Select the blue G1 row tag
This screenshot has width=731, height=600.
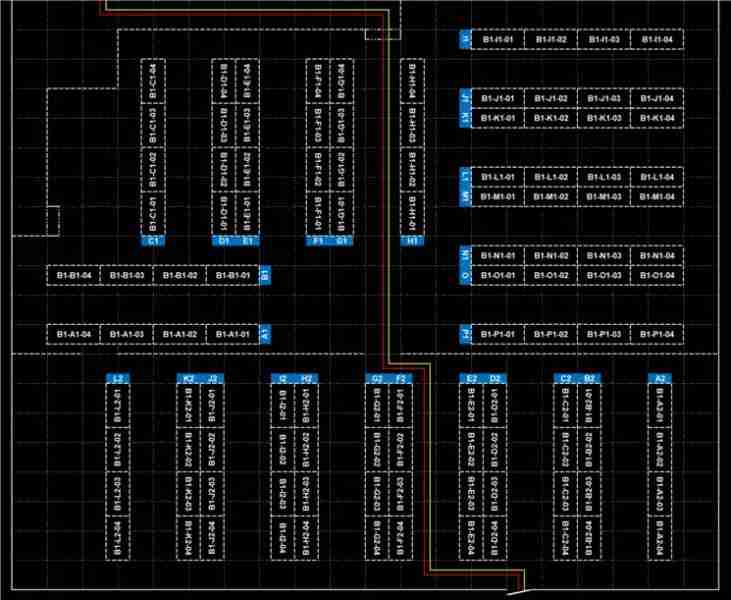tap(342, 241)
